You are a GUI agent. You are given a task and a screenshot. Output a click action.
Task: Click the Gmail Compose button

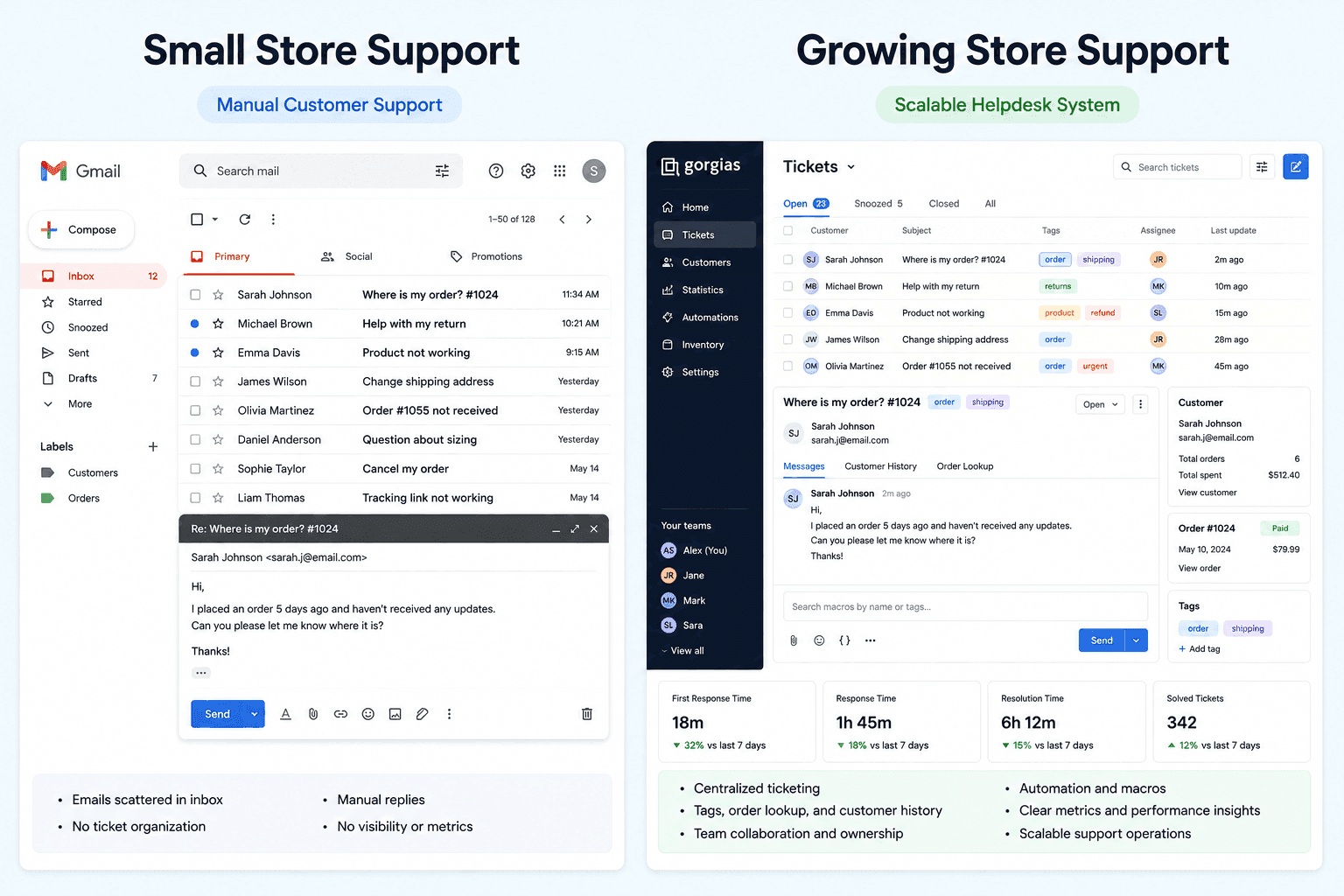pyautogui.click(x=81, y=229)
